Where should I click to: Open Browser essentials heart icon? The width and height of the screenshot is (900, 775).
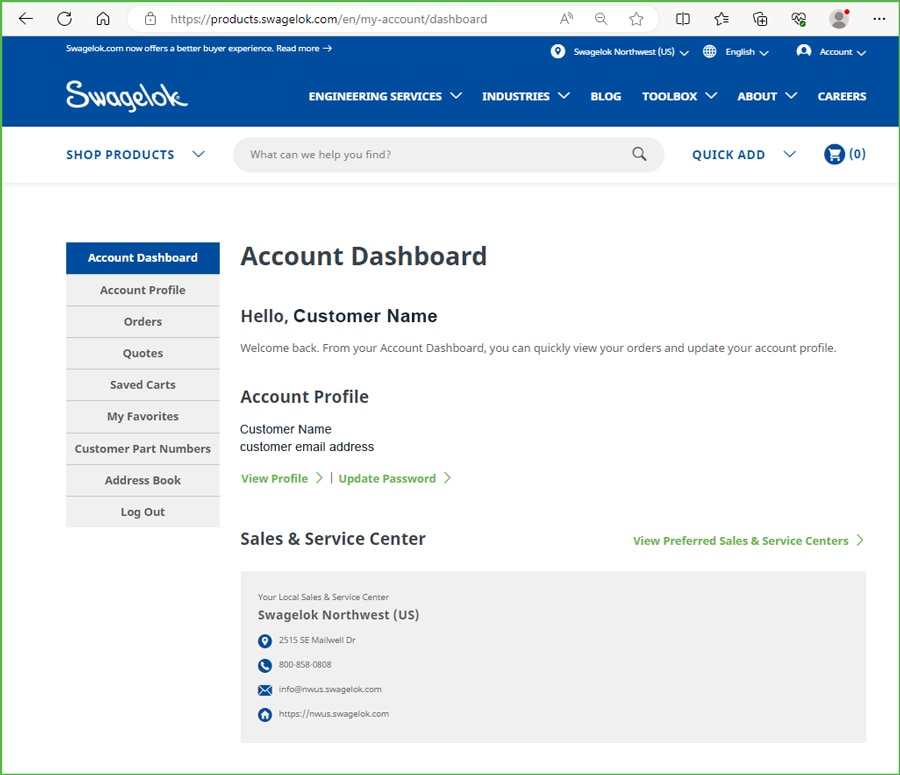(x=798, y=19)
